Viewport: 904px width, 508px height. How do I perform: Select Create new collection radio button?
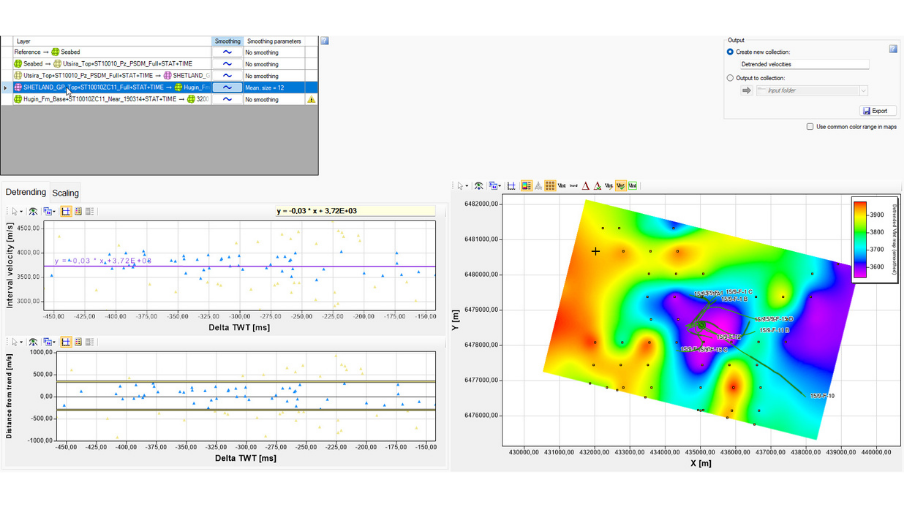(730, 52)
